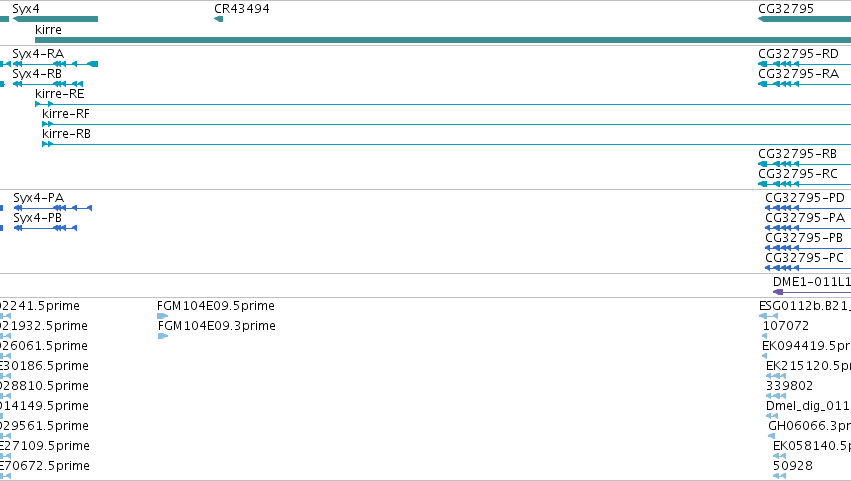Screen dimensions: 851x481
Task: Open the Syx4-PB protein label
Action: (37, 218)
